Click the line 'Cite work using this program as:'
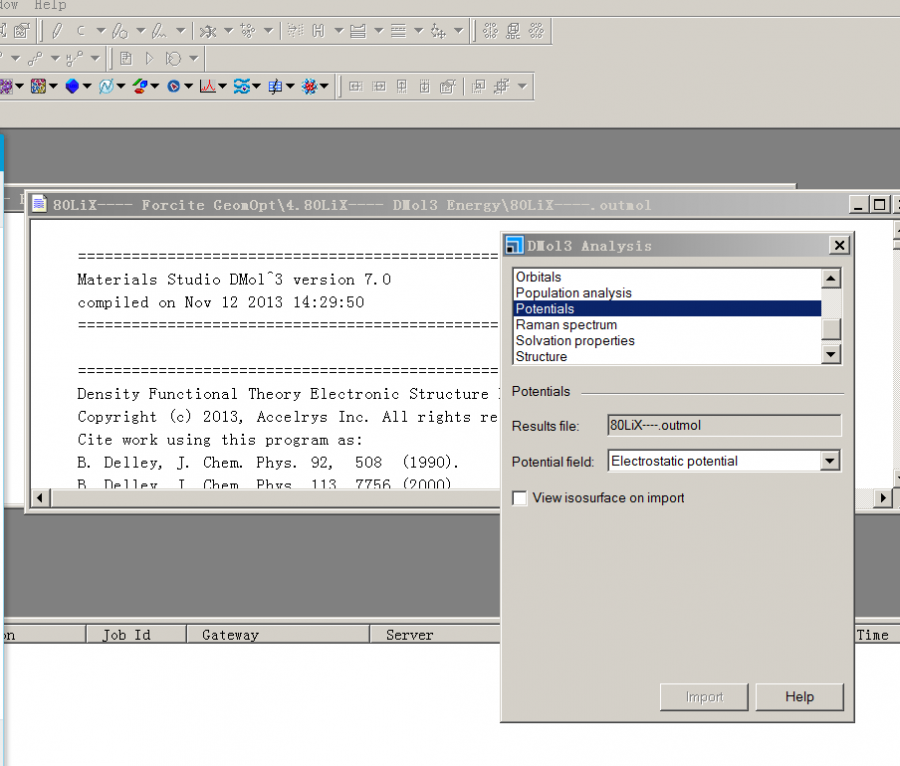The image size is (900, 766). 220,440
